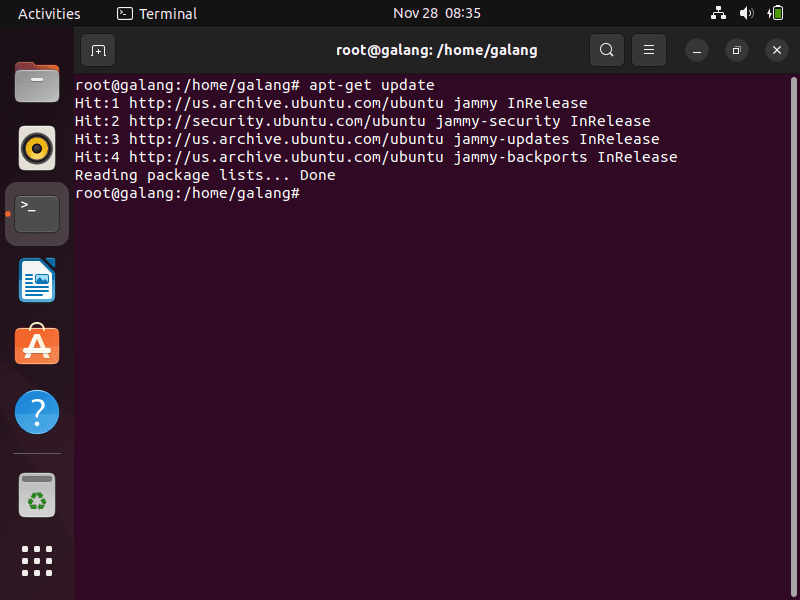Click the Hit:4 jammy-backports InRelease line
Image resolution: width=800 pixels, height=600 pixels.
click(376, 157)
